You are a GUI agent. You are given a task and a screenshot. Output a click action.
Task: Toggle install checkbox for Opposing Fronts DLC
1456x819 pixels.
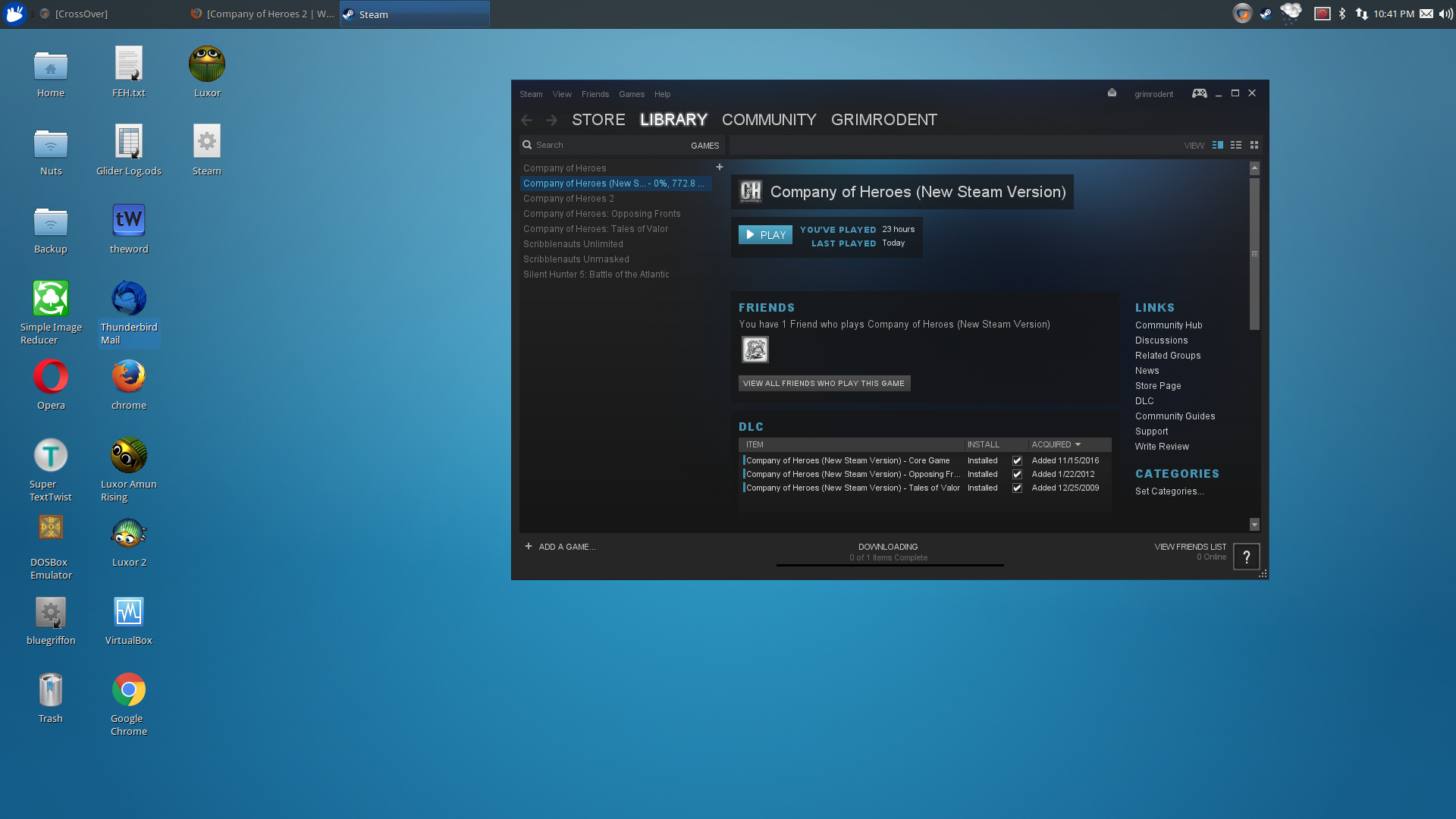[1017, 474]
